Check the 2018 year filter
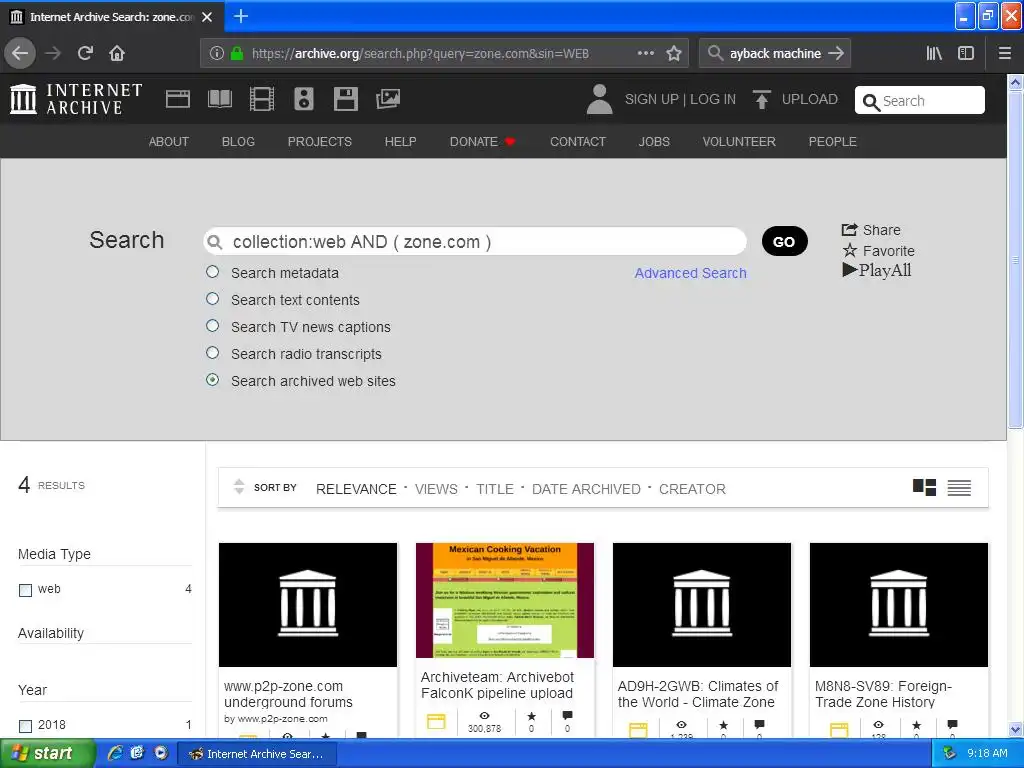 click(x=25, y=726)
